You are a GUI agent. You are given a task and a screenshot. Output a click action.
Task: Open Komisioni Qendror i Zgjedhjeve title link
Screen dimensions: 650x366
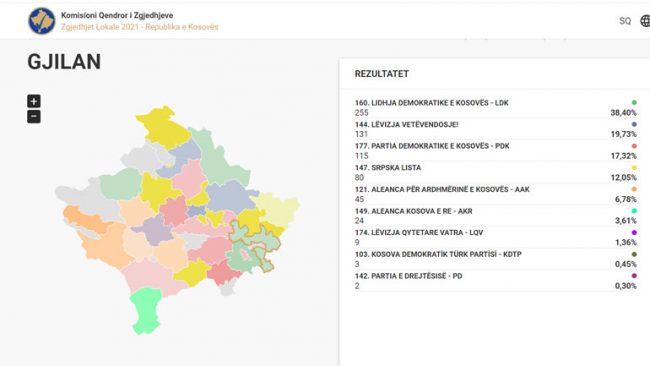coord(117,15)
